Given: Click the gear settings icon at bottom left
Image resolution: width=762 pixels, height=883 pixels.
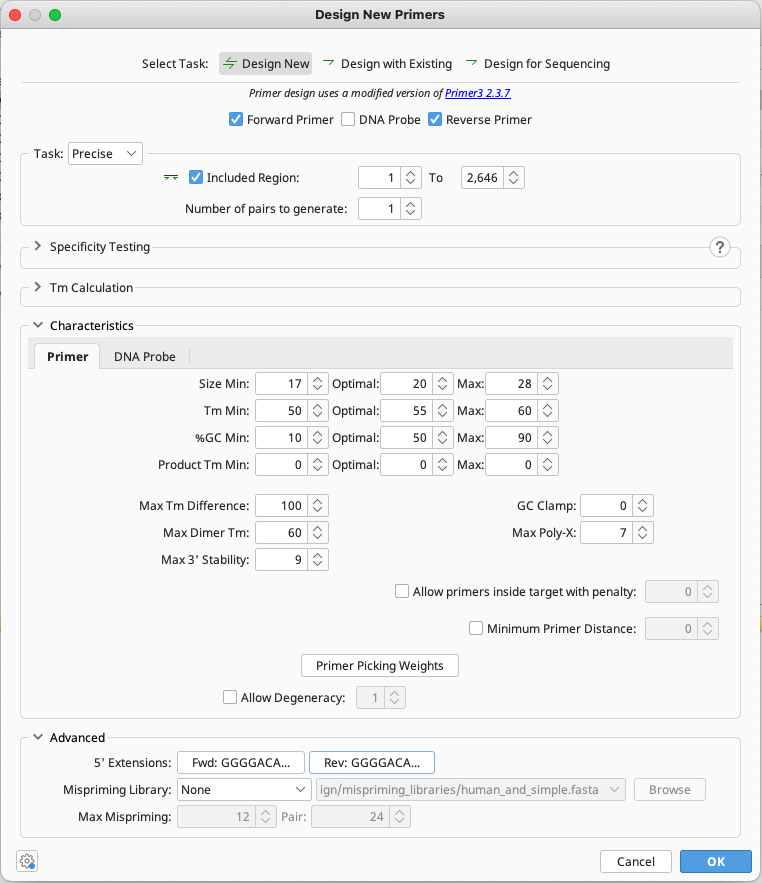Looking at the screenshot, I should pyautogui.click(x=27, y=861).
